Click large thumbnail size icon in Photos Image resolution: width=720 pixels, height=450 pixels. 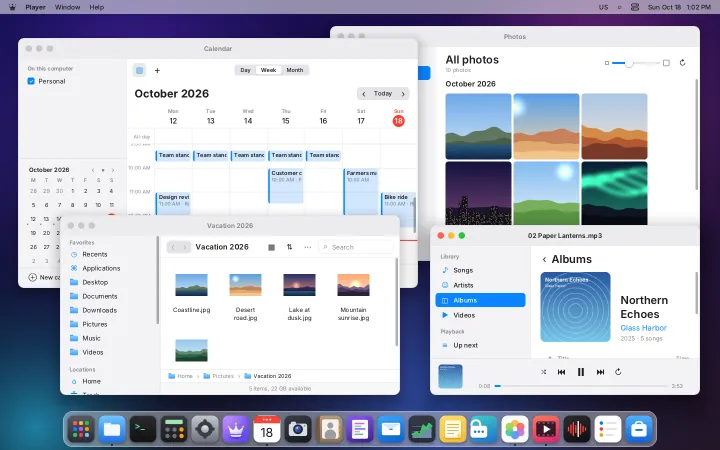pyautogui.click(x=666, y=63)
